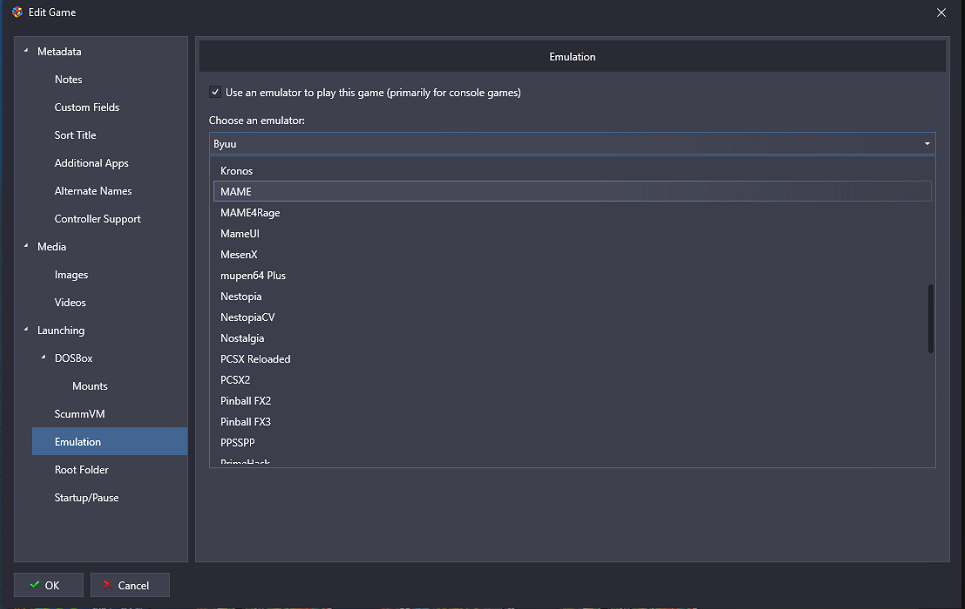This screenshot has height=609, width=965.
Task: Open Controller Support page
Action: [97, 219]
